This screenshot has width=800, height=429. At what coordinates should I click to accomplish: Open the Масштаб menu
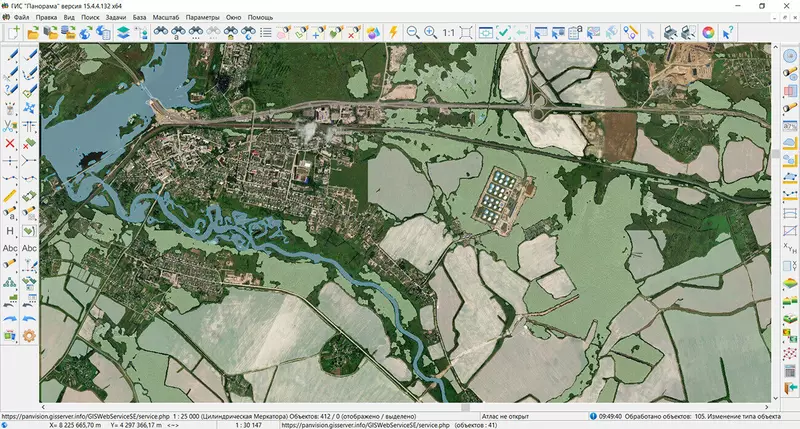[x=164, y=18]
